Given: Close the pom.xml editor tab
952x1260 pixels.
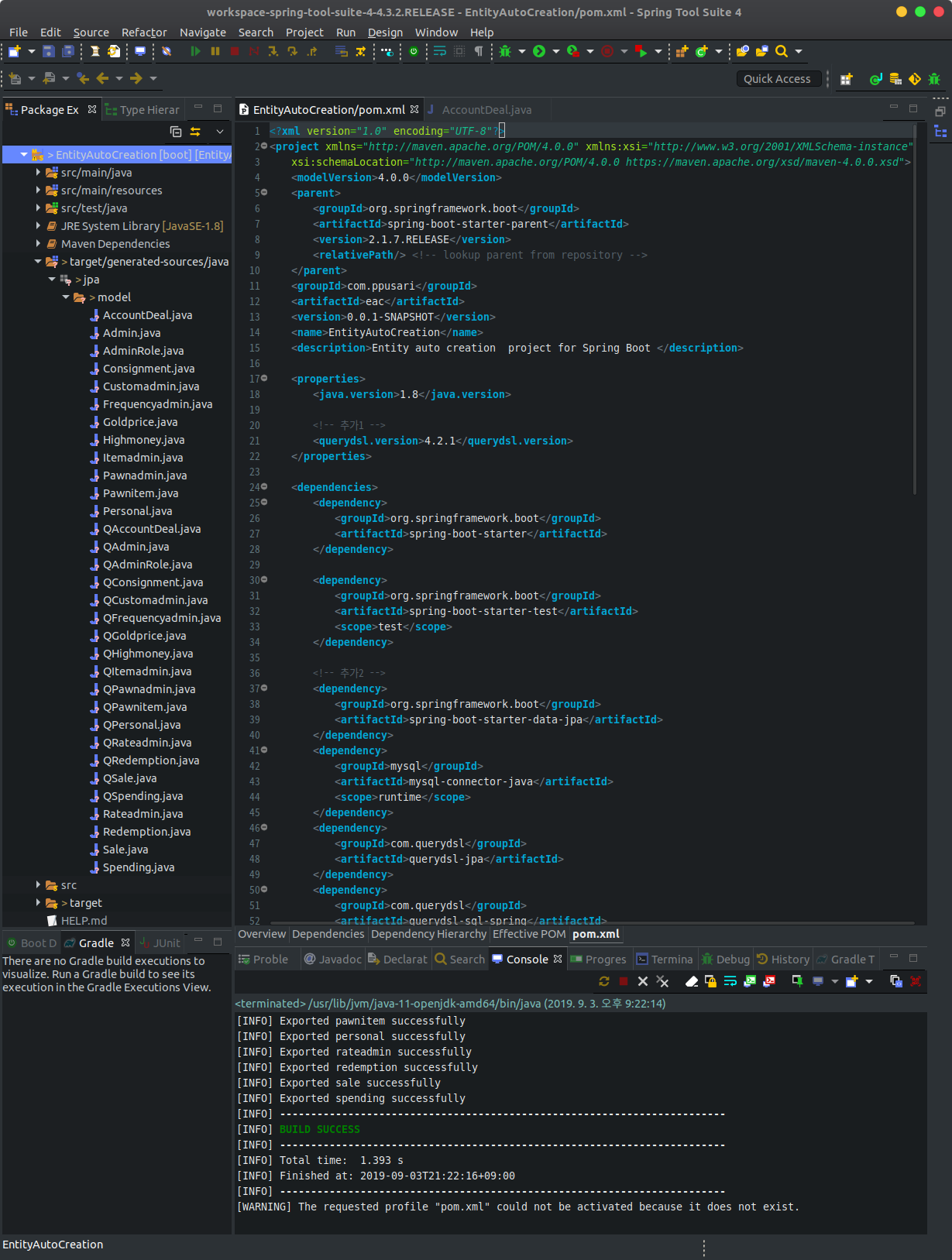Looking at the screenshot, I should pos(414,109).
